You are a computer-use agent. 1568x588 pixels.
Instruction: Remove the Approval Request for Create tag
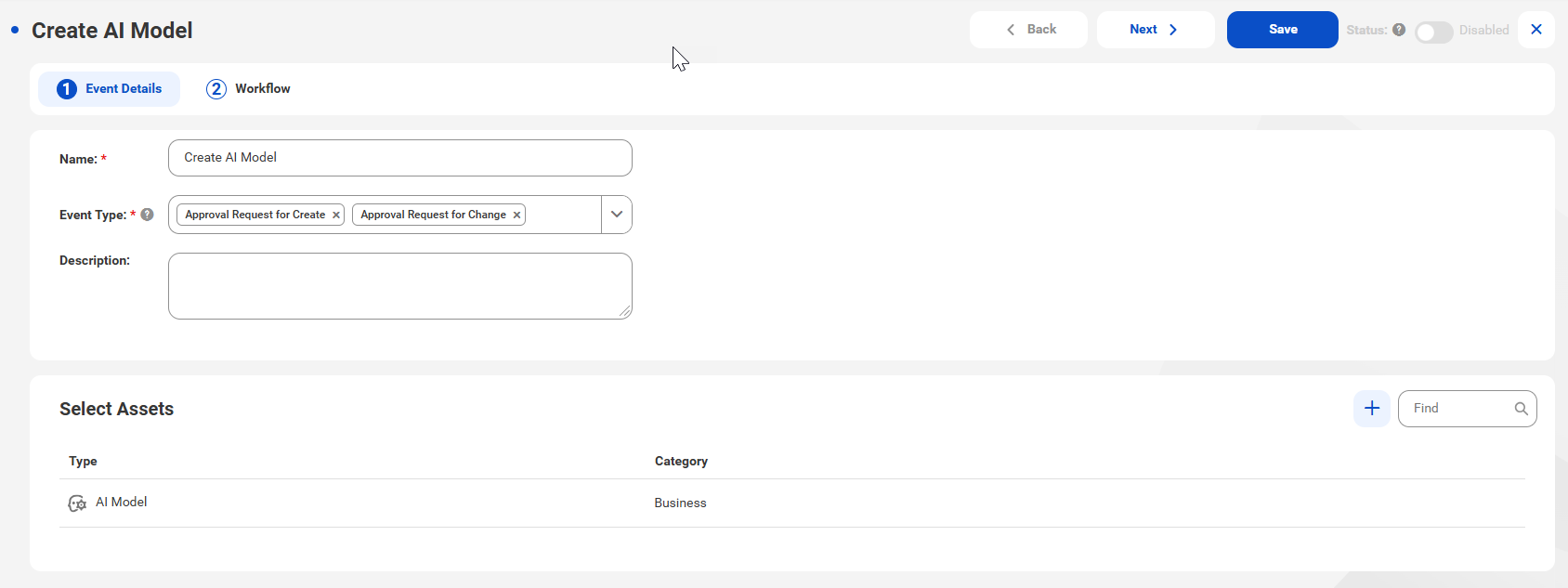click(x=336, y=215)
